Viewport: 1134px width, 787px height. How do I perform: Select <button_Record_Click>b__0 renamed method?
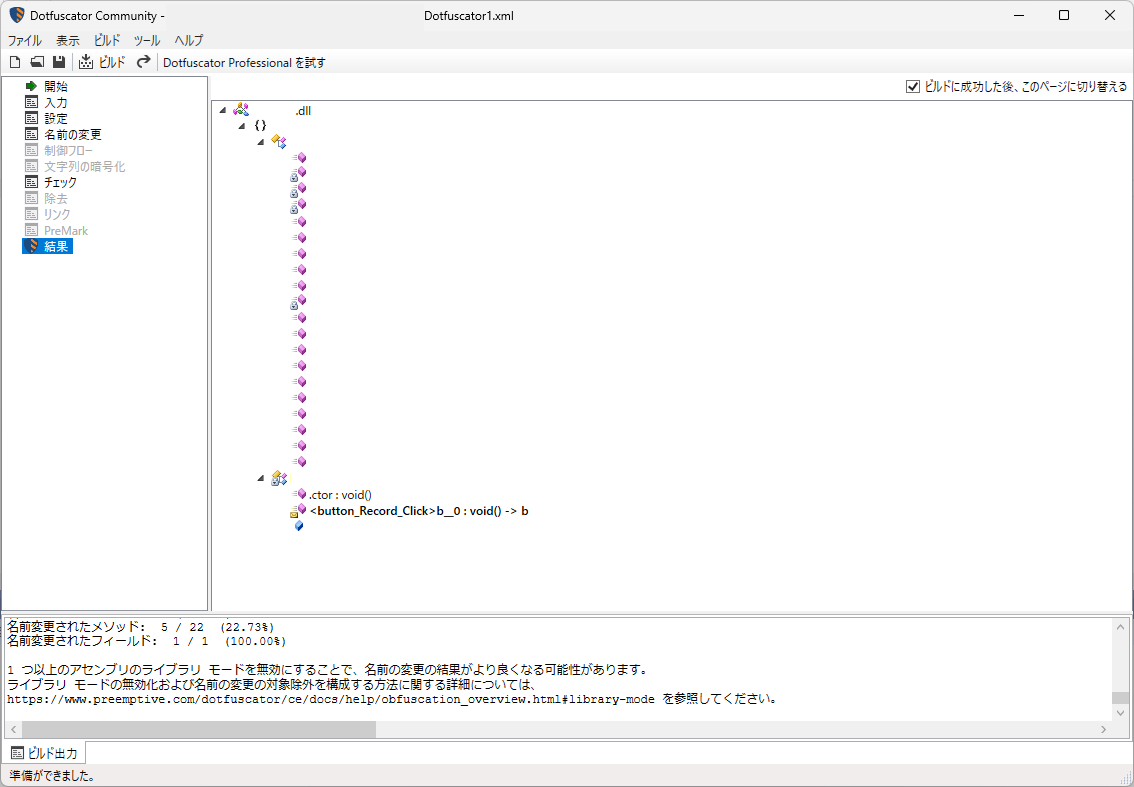(x=419, y=511)
